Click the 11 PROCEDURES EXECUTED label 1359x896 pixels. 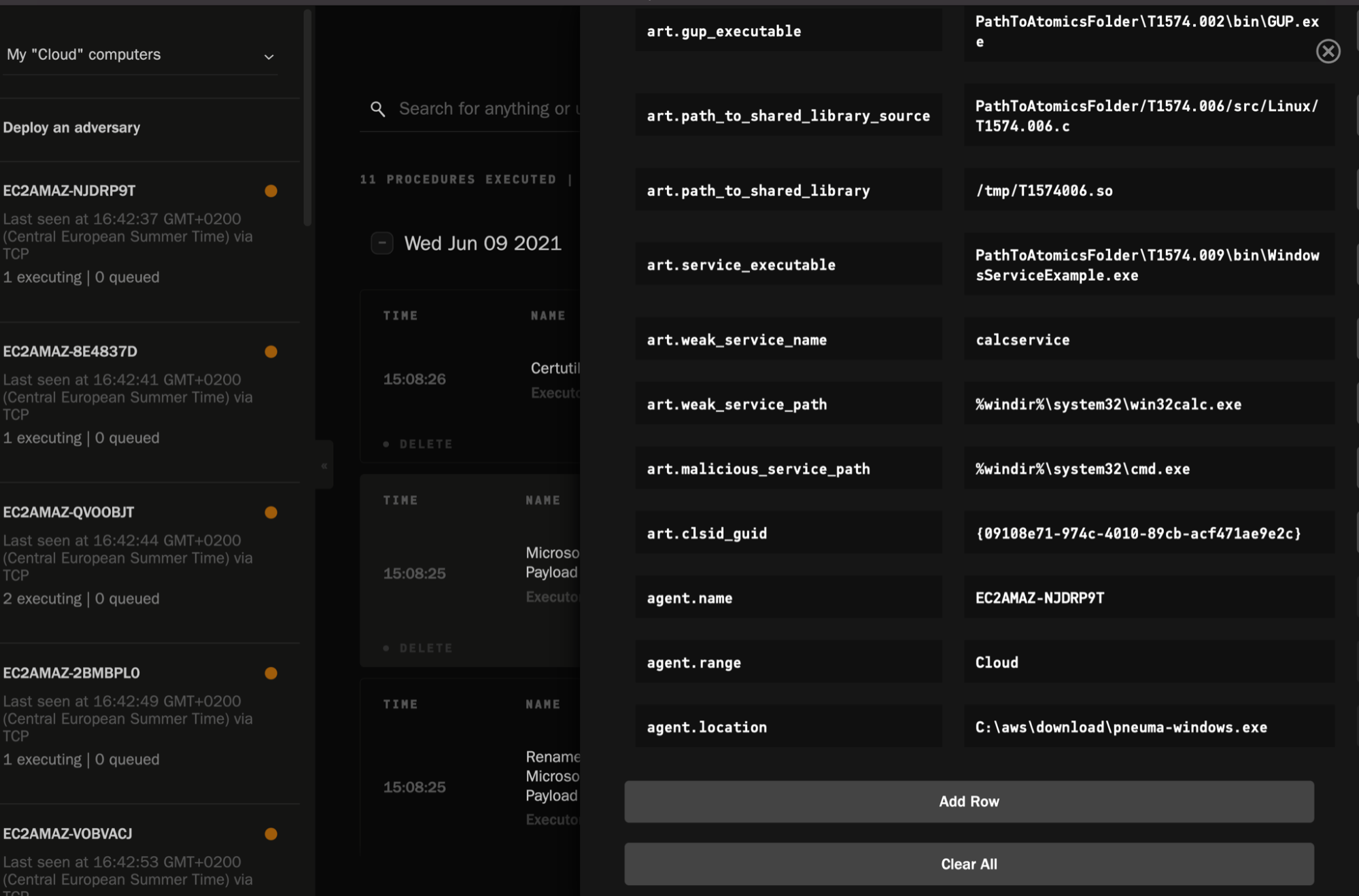[458, 179]
